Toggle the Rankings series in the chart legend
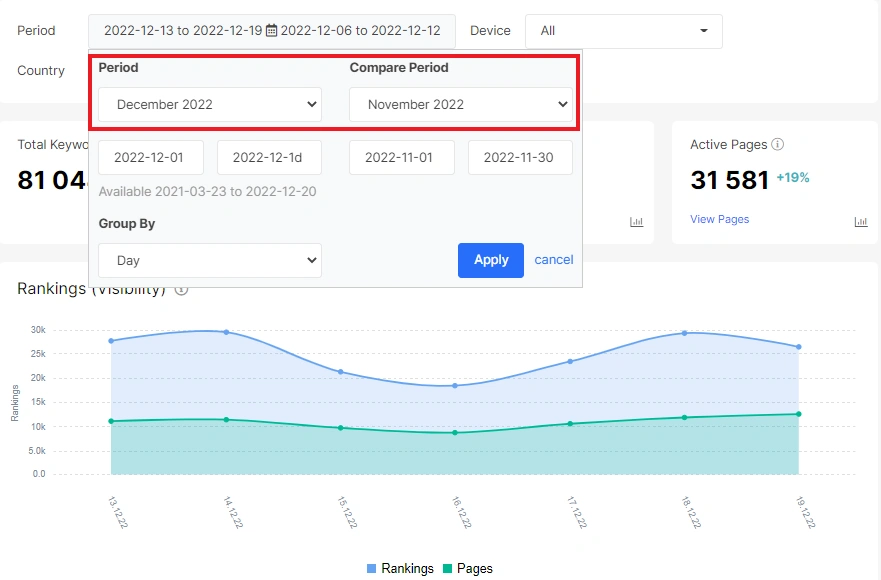 click(407, 567)
